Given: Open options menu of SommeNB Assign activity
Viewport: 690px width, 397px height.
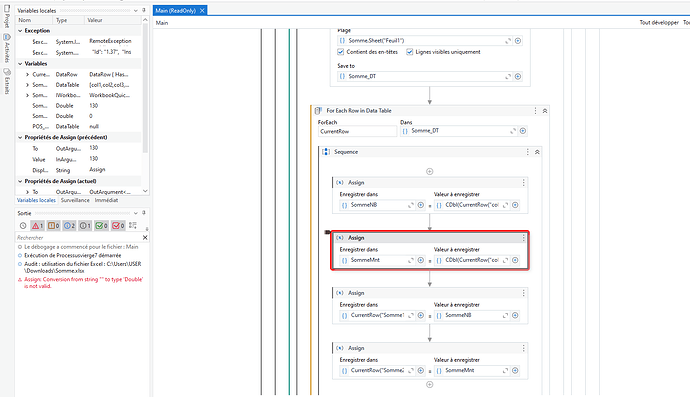Looking at the screenshot, I should (x=523, y=182).
